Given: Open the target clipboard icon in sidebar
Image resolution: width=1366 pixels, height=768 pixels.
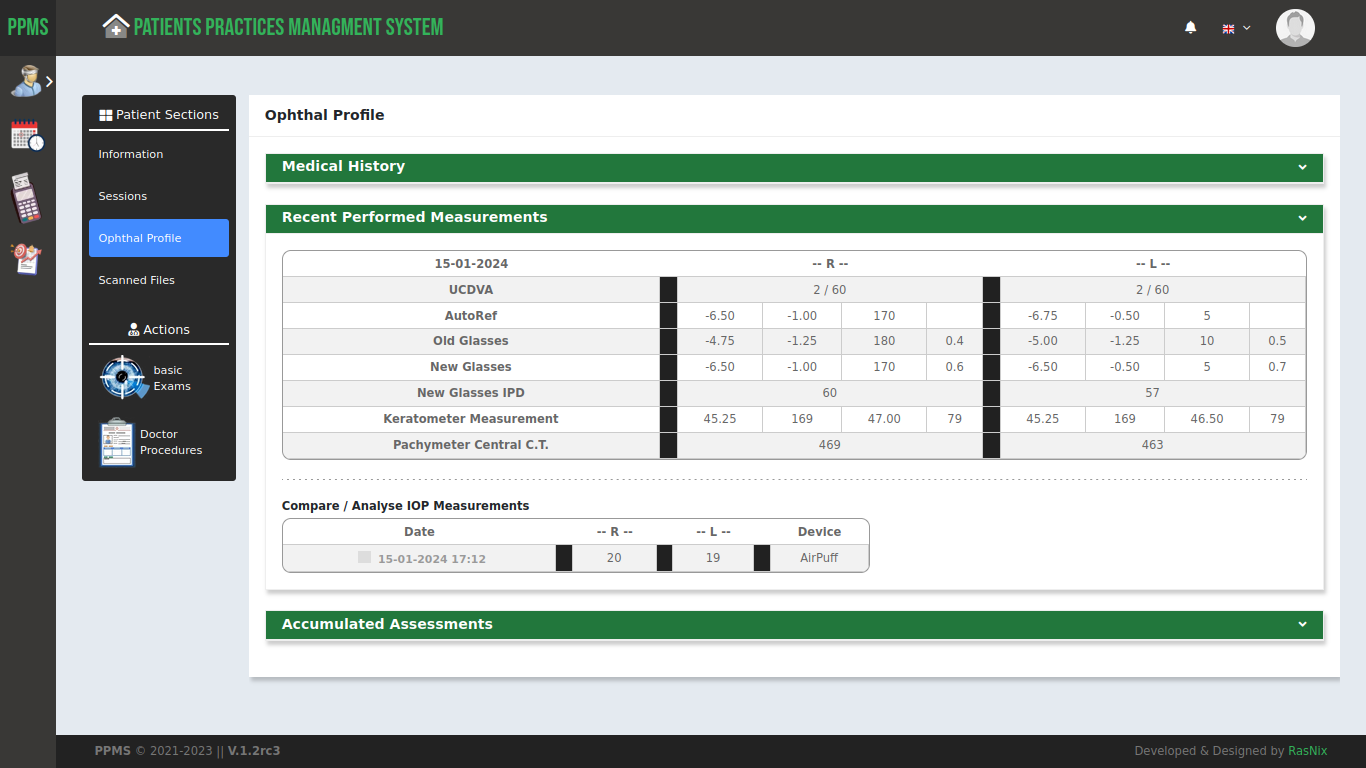Looking at the screenshot, I should pos(26,258).
